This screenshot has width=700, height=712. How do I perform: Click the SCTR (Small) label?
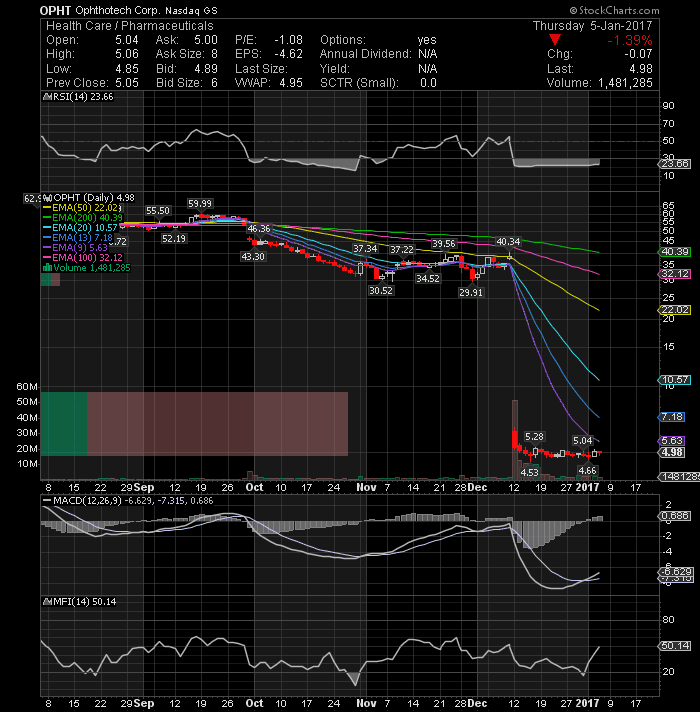click(x=359, y=83)
